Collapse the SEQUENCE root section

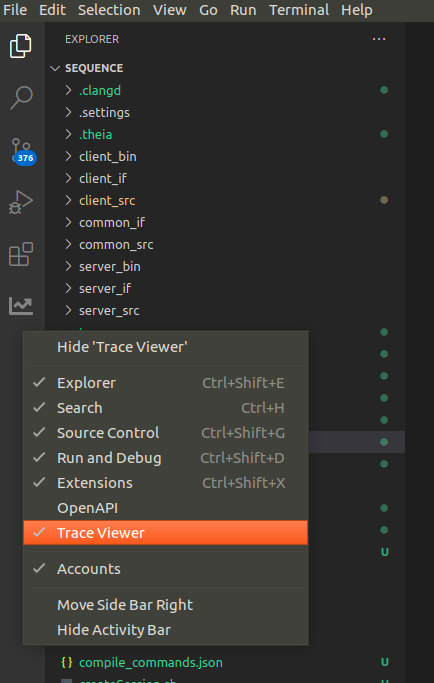pos(94,68)
